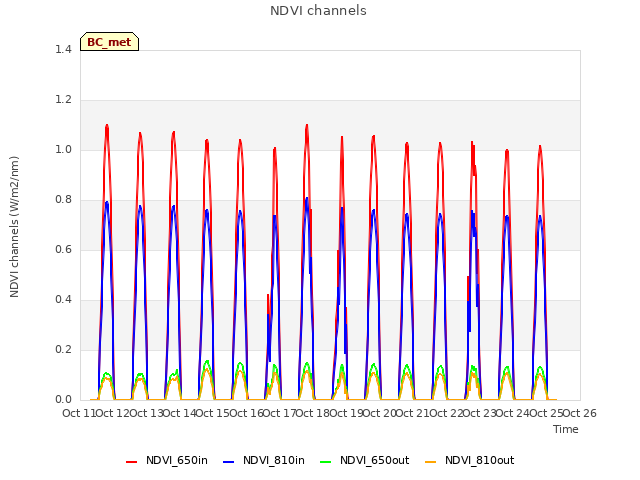Click the 'Oct 18' x-axis date label
The height and width of the screenshot is (480, 640).
click(x=313, y=413)
